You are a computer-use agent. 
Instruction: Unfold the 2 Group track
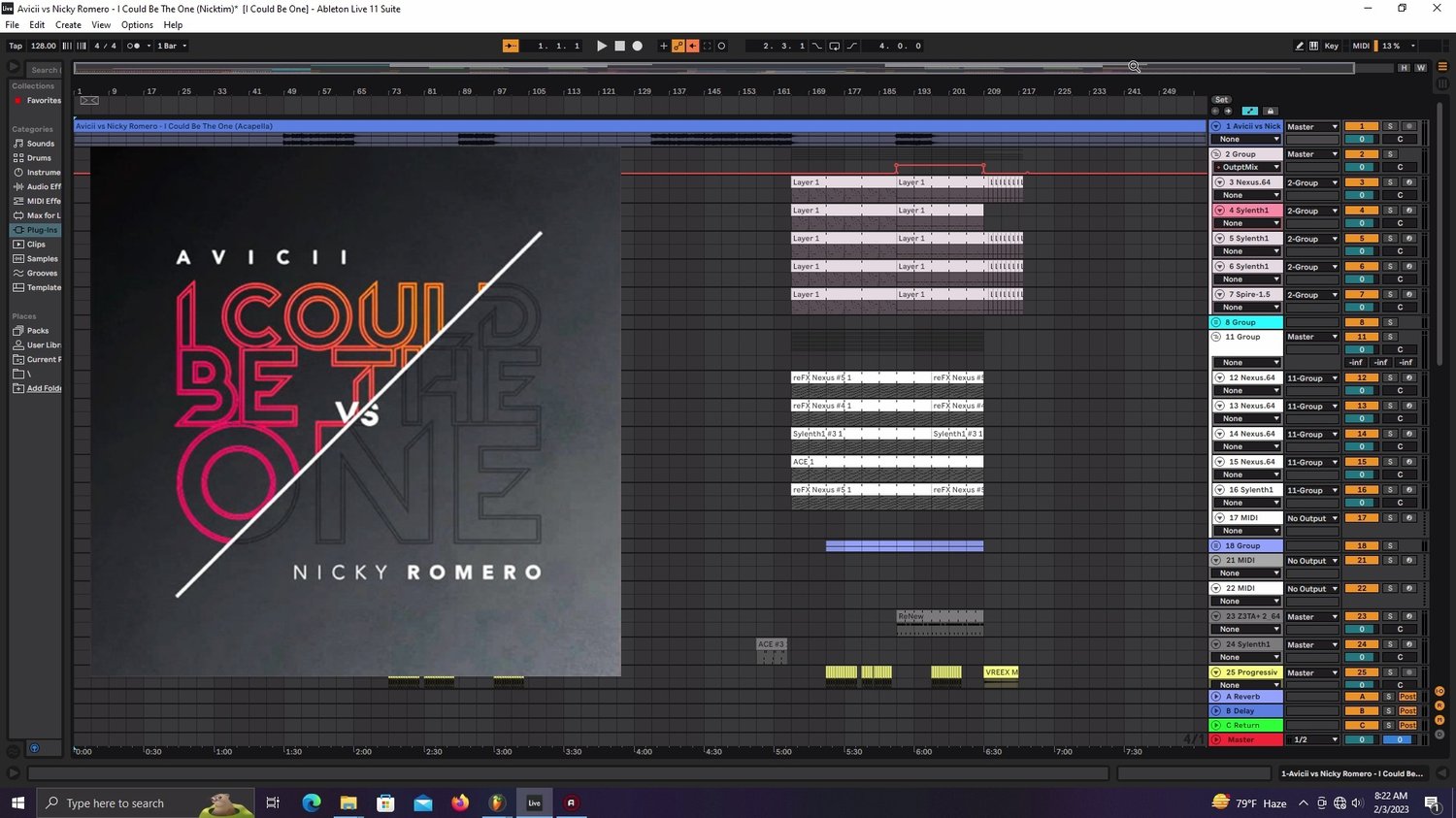coord(1216,154)
